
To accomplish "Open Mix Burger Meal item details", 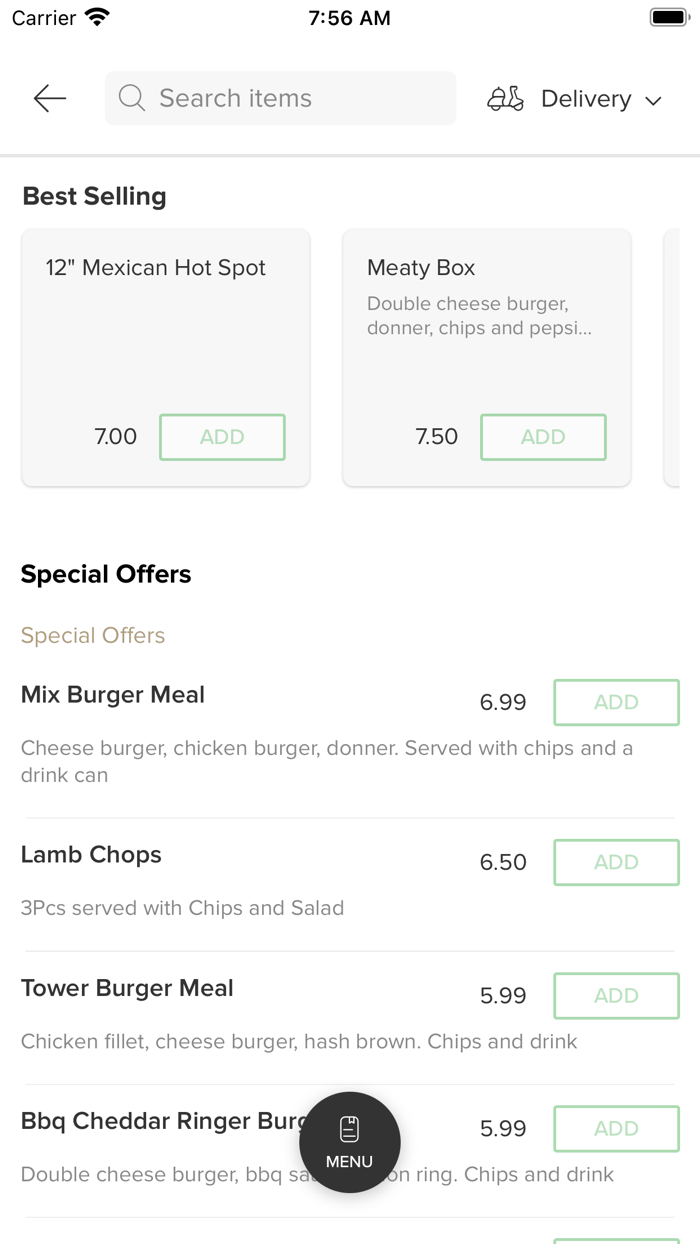I will point(113,695).
